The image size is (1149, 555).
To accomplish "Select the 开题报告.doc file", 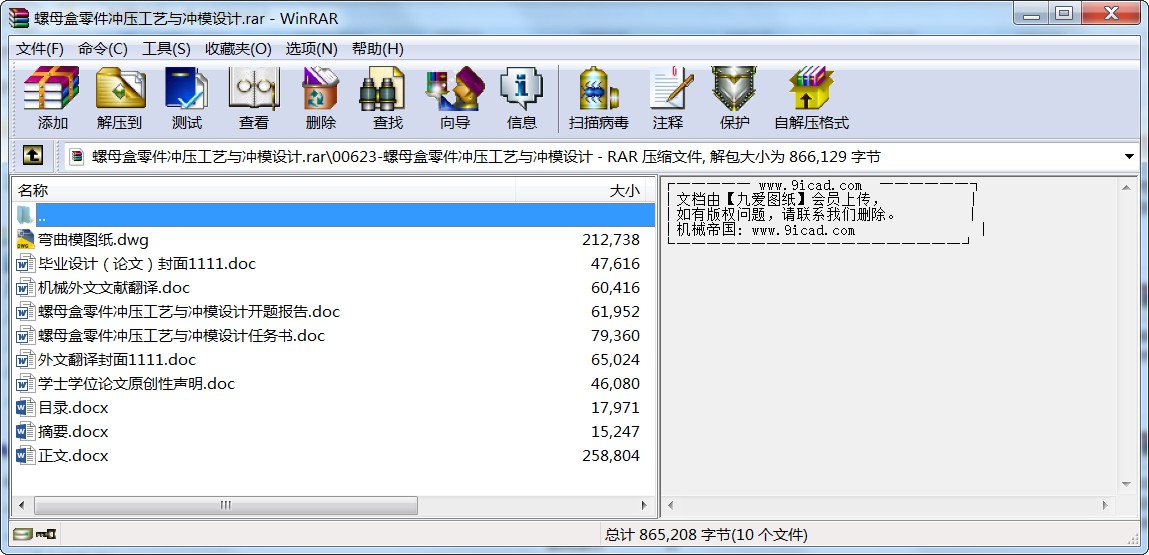I will (x=189, y=312).
